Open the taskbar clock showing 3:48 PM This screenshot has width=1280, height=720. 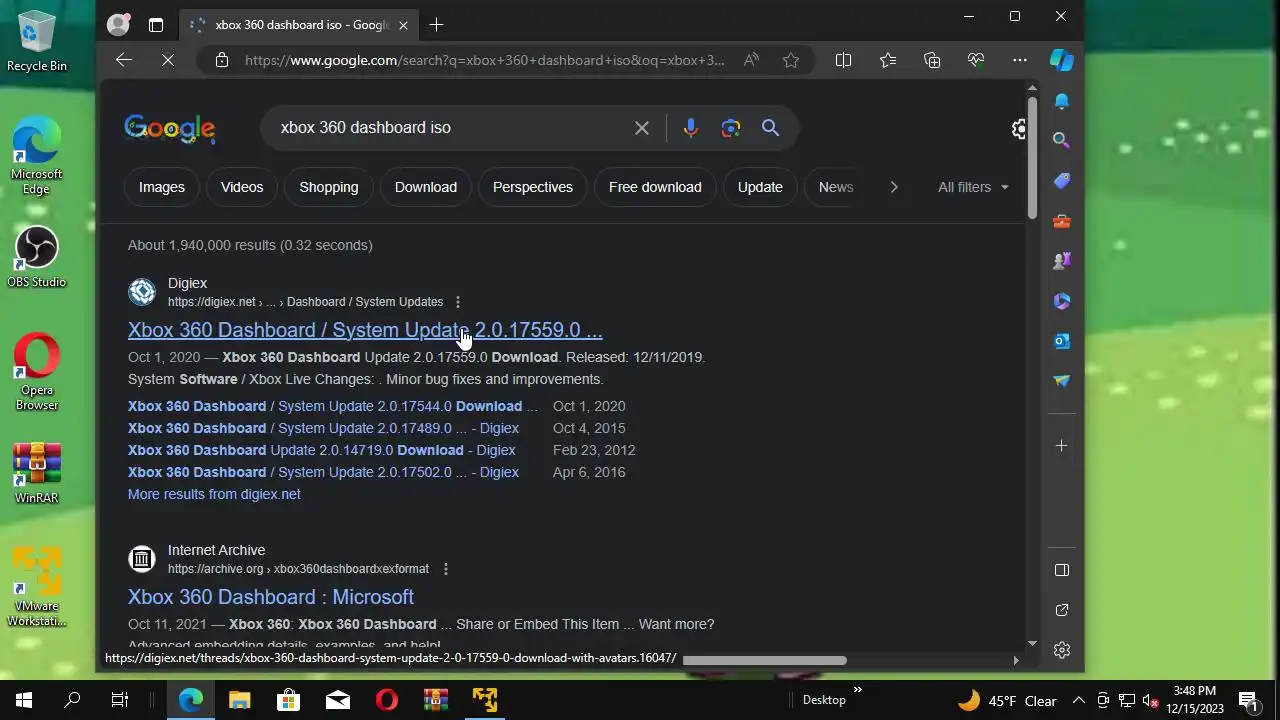point(1195,700)
